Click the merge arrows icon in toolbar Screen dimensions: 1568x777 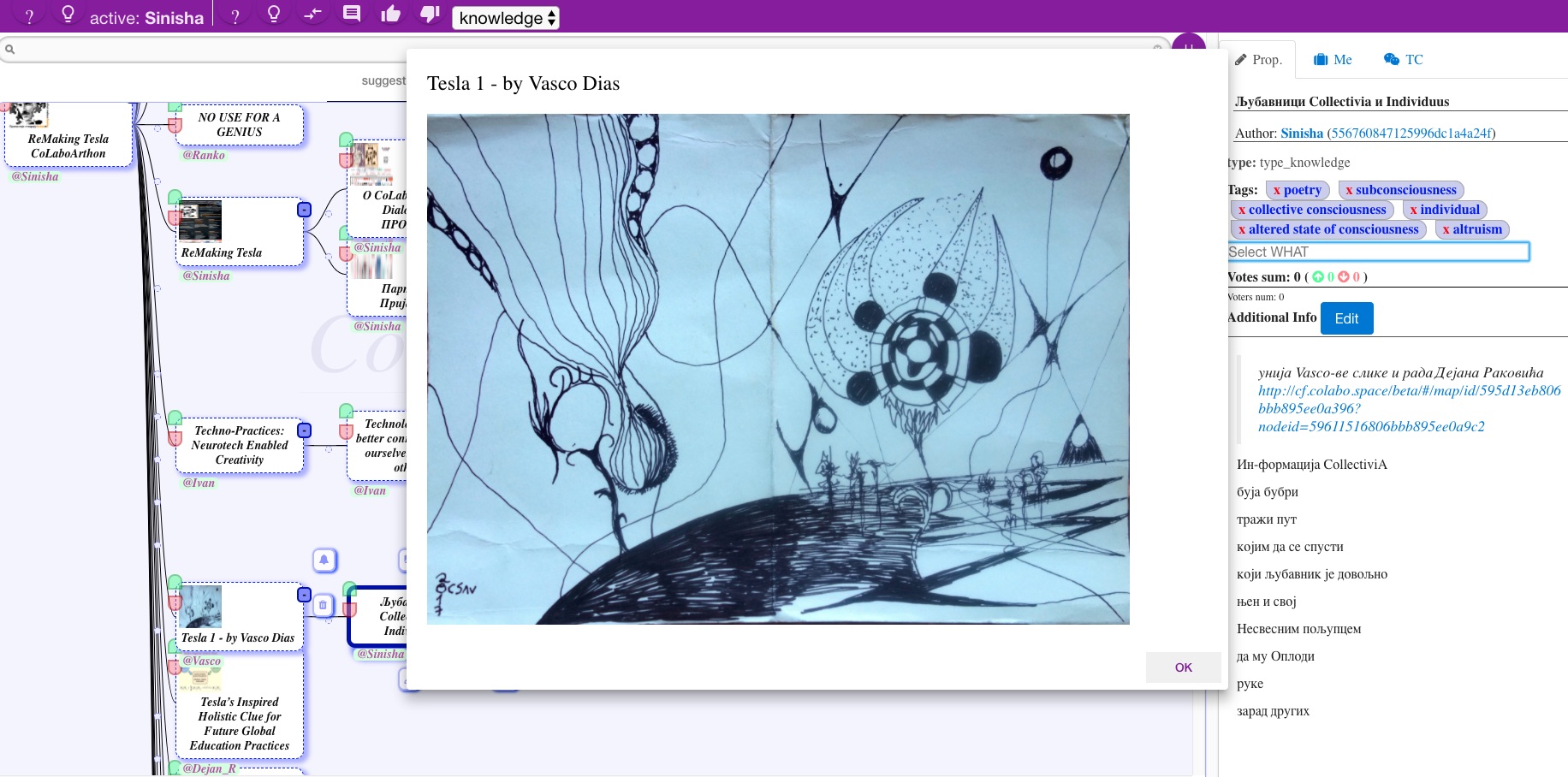312,15
